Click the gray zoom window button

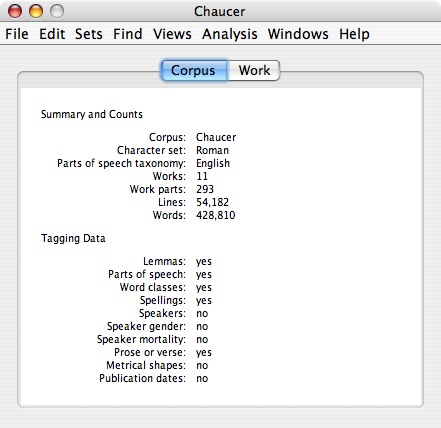tap(57, 11)
